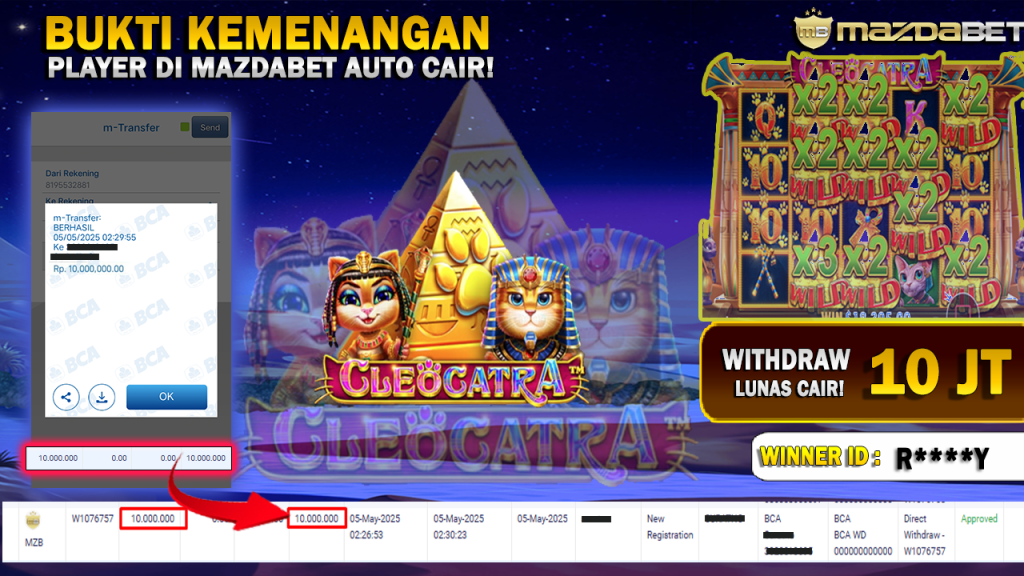Click the 10.000.000 amount next to red arrow
Viewport: 1024px width, 576px height.
pos(317,519)
